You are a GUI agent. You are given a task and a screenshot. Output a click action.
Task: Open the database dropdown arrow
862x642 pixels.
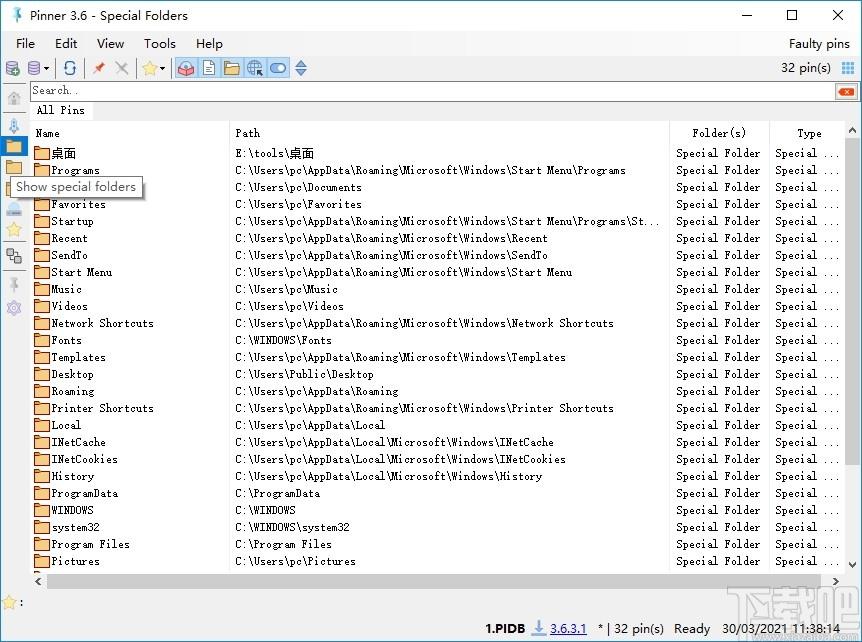(x=47, y=68)
